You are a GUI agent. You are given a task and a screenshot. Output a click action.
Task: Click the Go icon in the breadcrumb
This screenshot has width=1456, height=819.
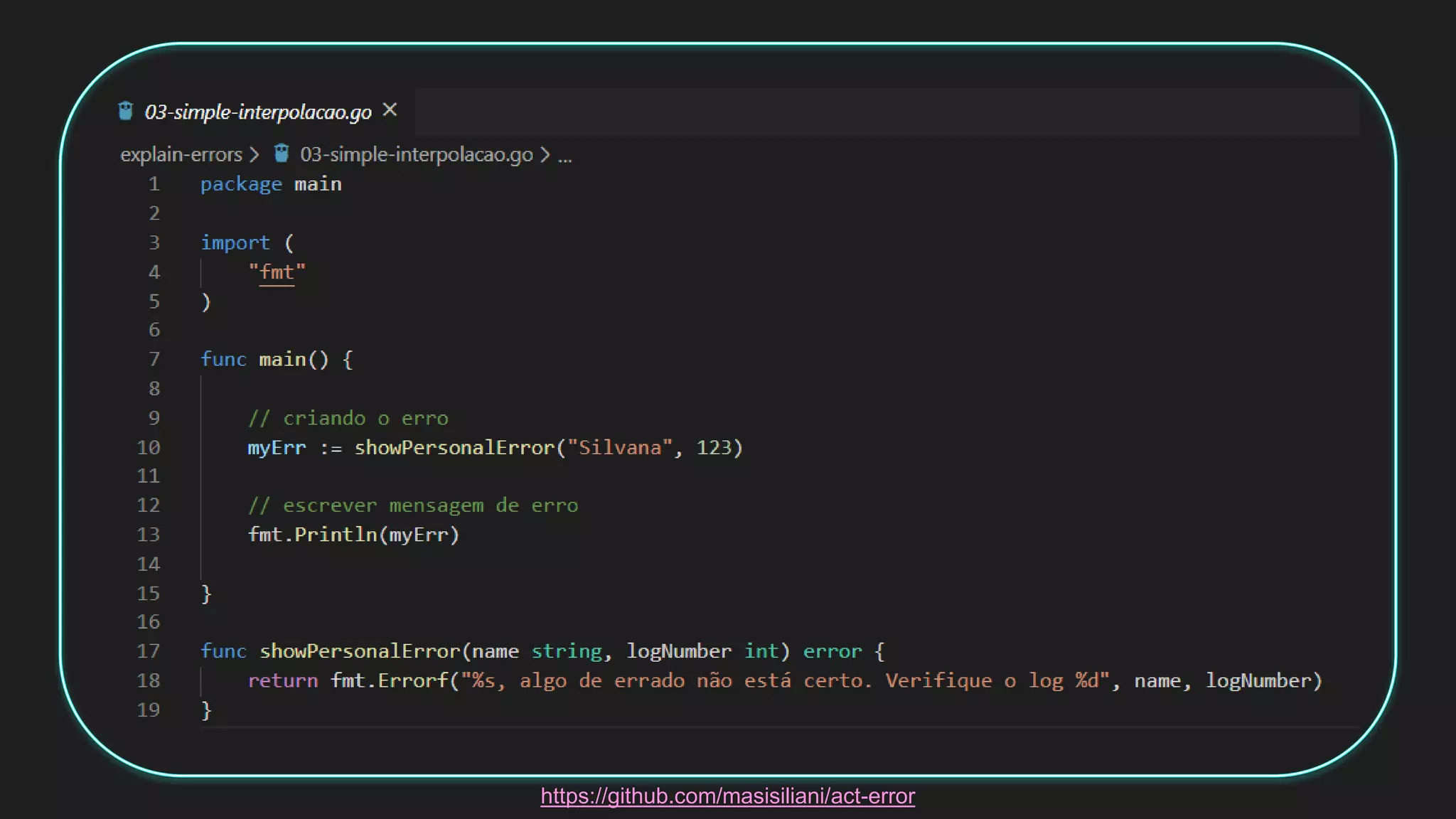(x=282, y=154)
